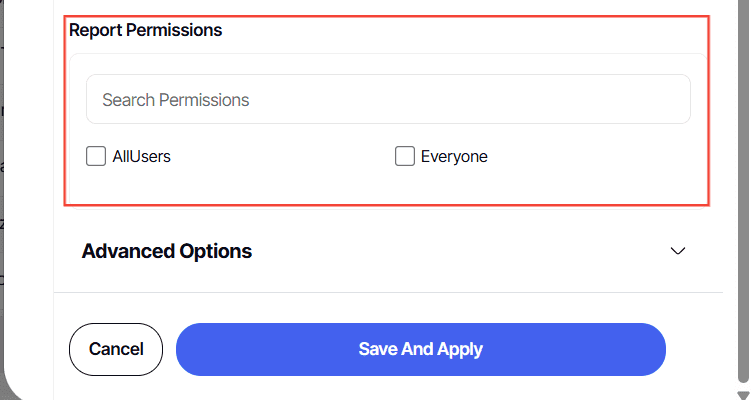
Task: Click the Cancel button
Action: 116,349
